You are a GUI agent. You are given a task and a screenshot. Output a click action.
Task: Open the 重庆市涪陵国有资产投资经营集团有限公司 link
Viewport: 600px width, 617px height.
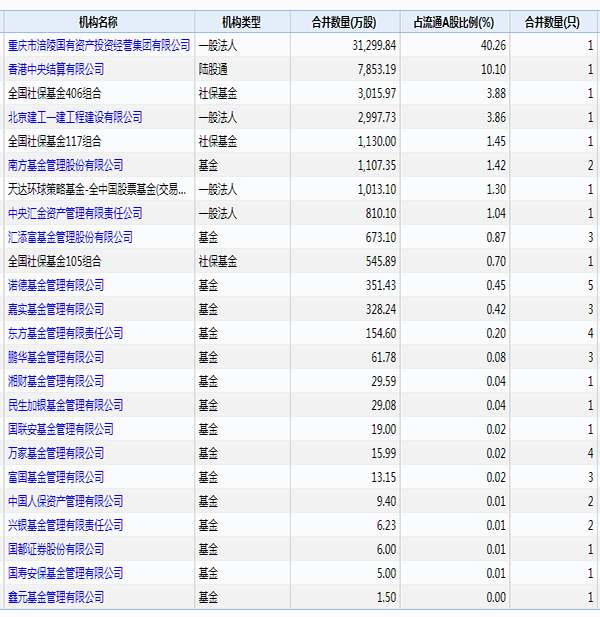[99, 46]
